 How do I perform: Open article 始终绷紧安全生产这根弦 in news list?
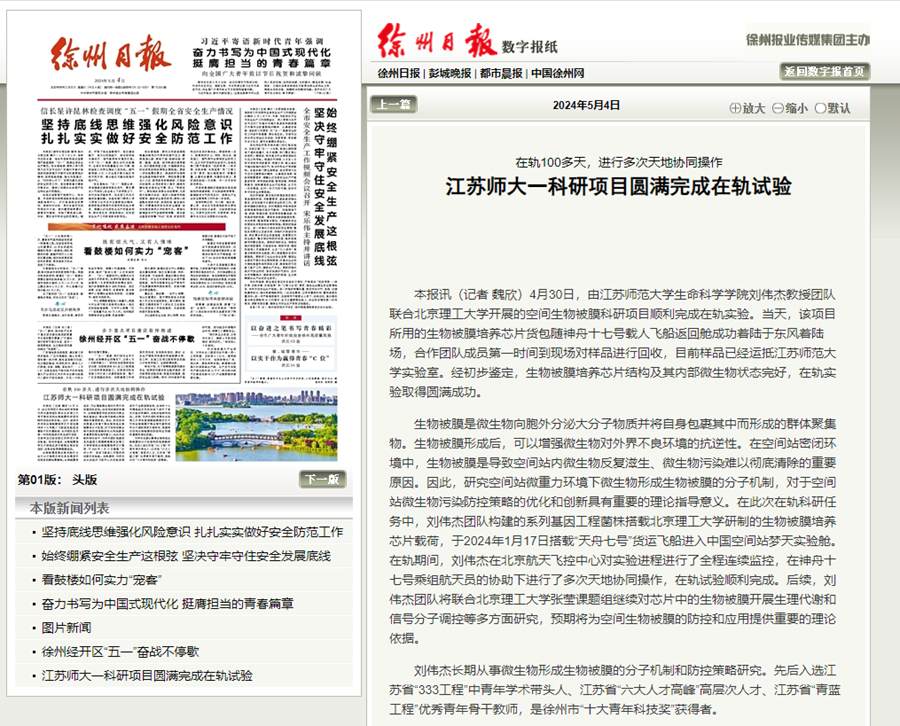coord(186,556)
